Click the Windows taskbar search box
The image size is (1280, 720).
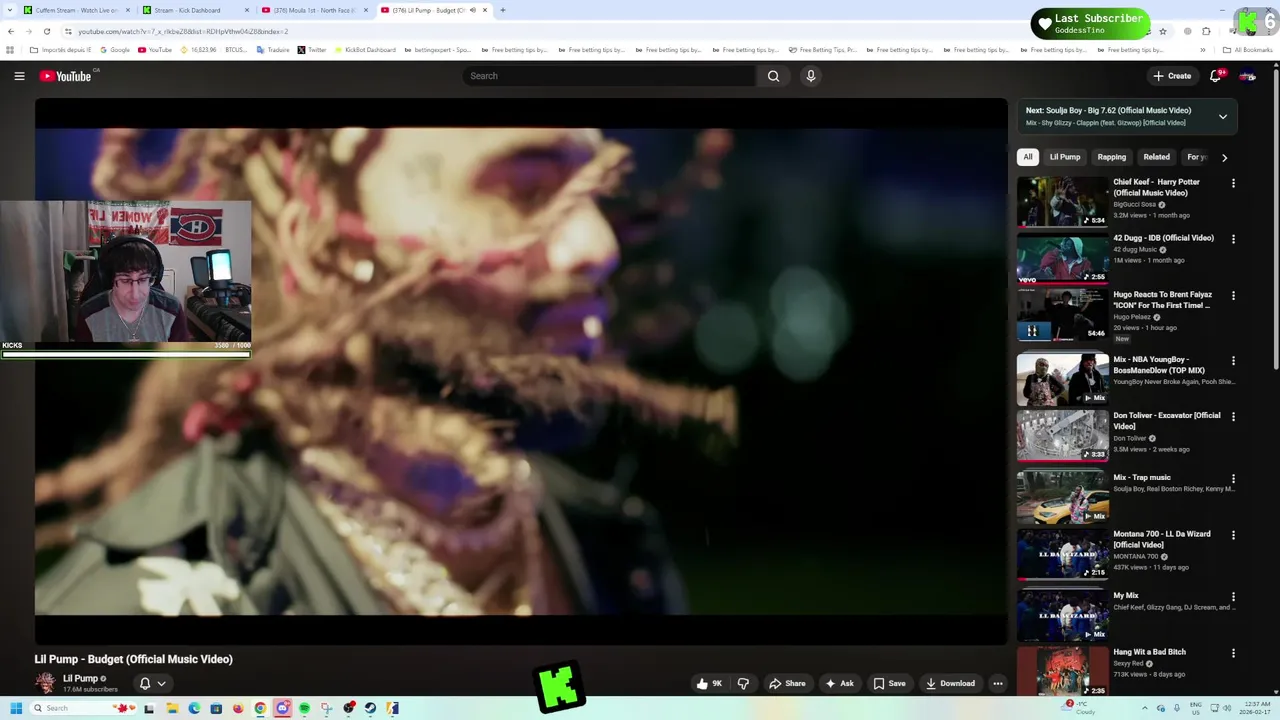[x=85, y=708]
